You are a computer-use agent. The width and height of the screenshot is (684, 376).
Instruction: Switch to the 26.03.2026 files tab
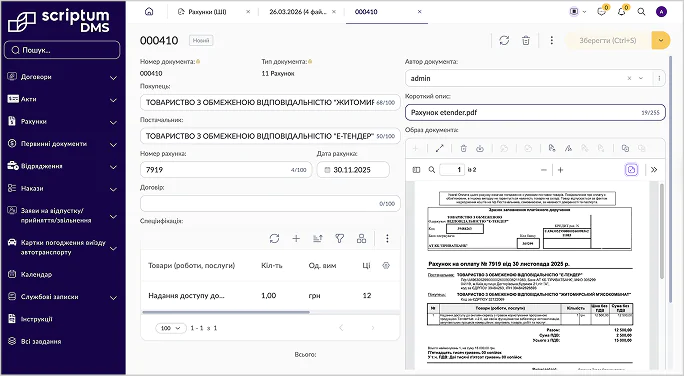tap(298, 12)
